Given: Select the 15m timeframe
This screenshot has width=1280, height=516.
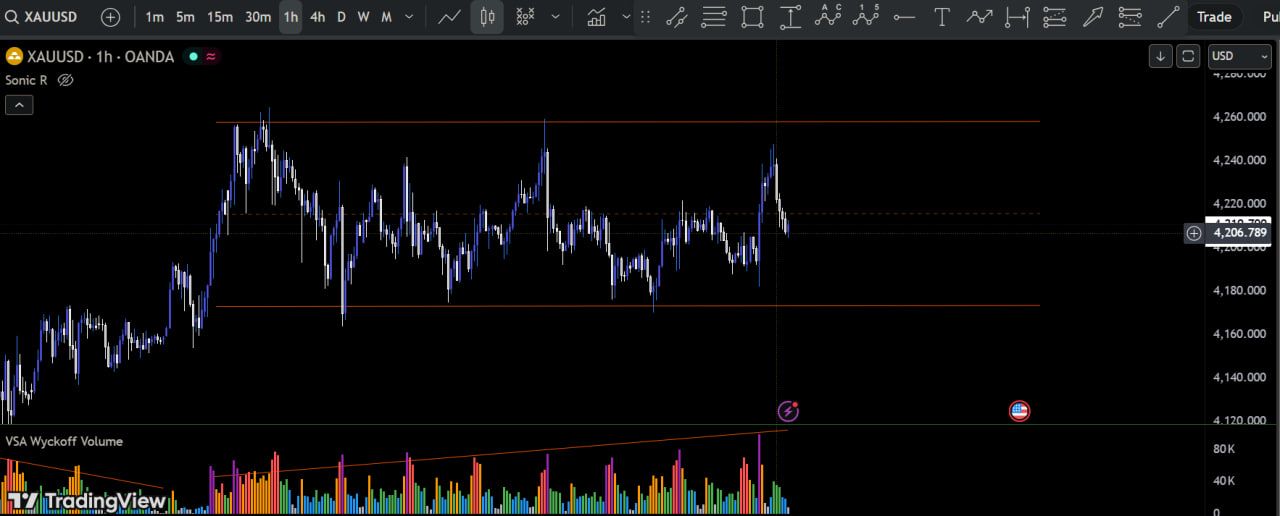Looking at the screenshot, I should (x=220, y=17).
